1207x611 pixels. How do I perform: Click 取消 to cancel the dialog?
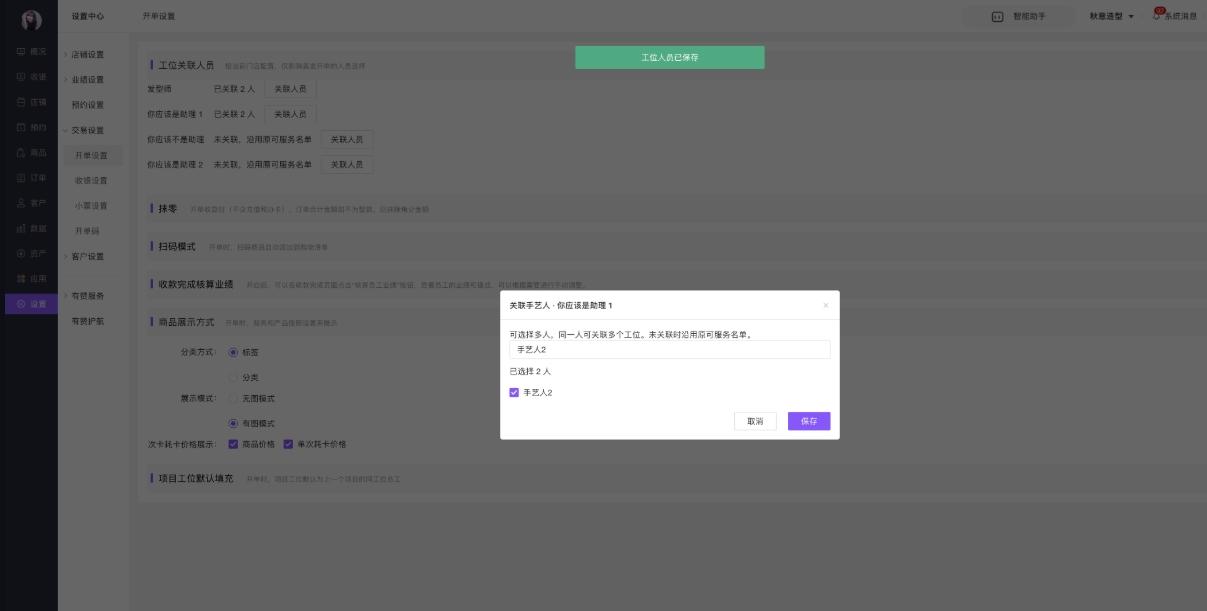pos(755,422)
